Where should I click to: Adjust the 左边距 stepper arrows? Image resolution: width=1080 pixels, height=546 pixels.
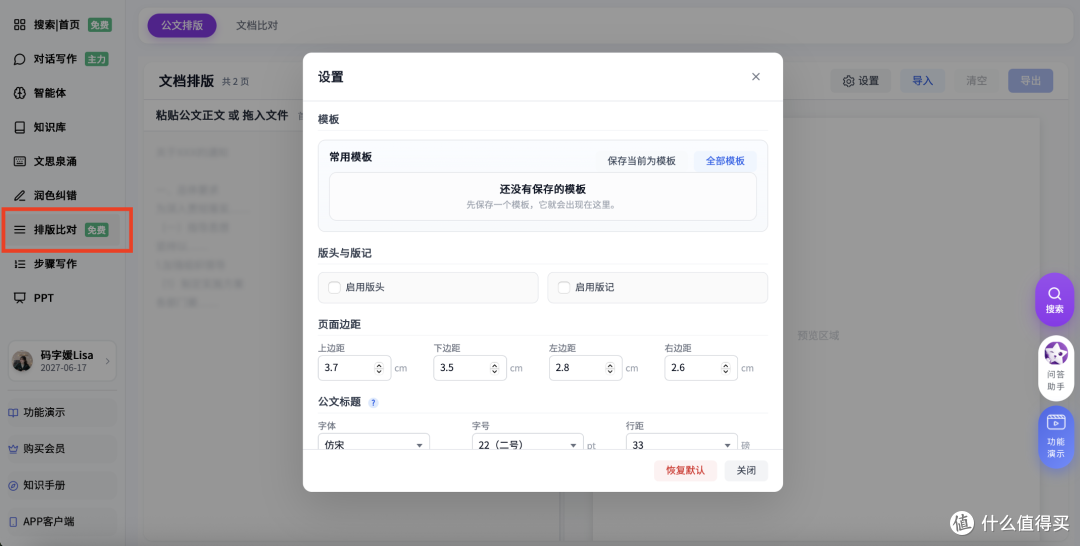tap(610, 368)
